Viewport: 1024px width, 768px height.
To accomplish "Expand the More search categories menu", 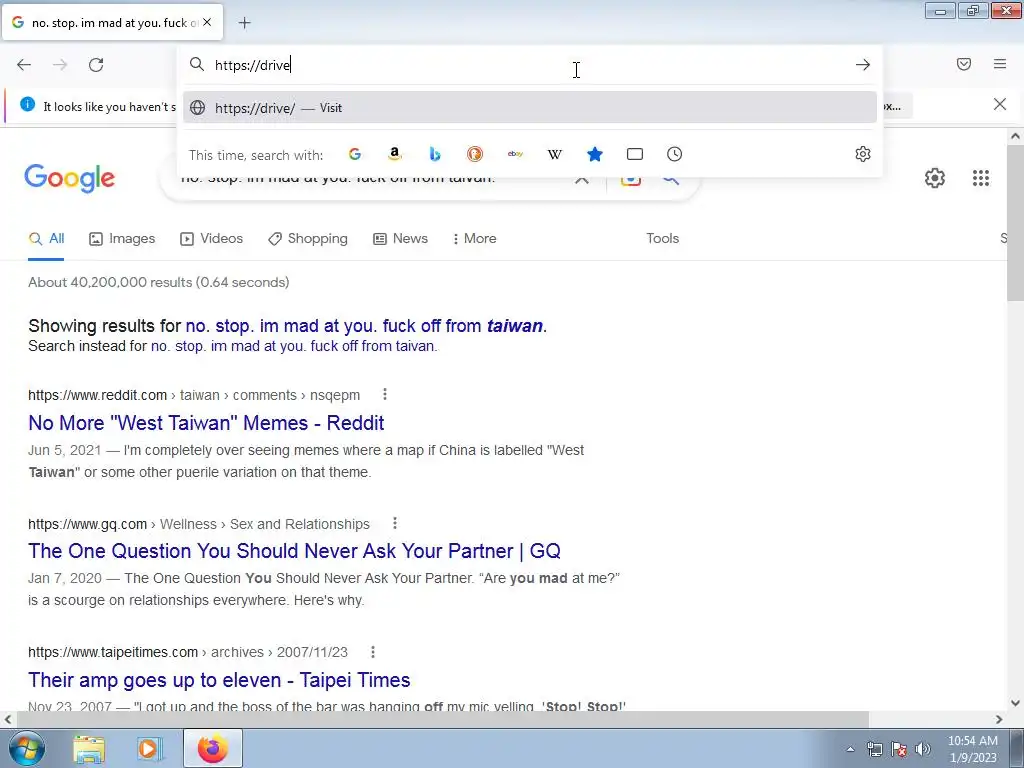I will tap(474, 238).
